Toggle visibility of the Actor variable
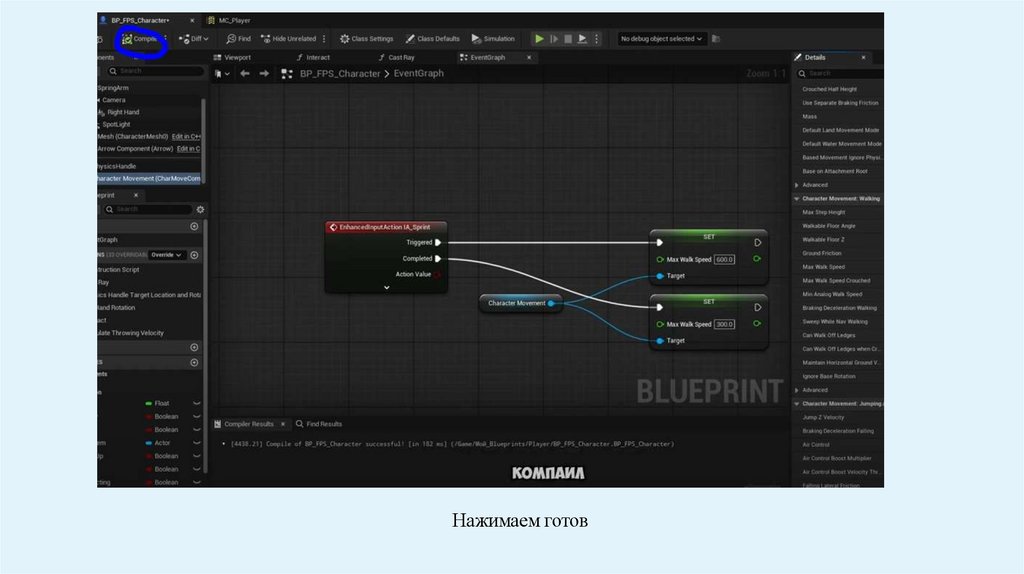 (197, 443)
